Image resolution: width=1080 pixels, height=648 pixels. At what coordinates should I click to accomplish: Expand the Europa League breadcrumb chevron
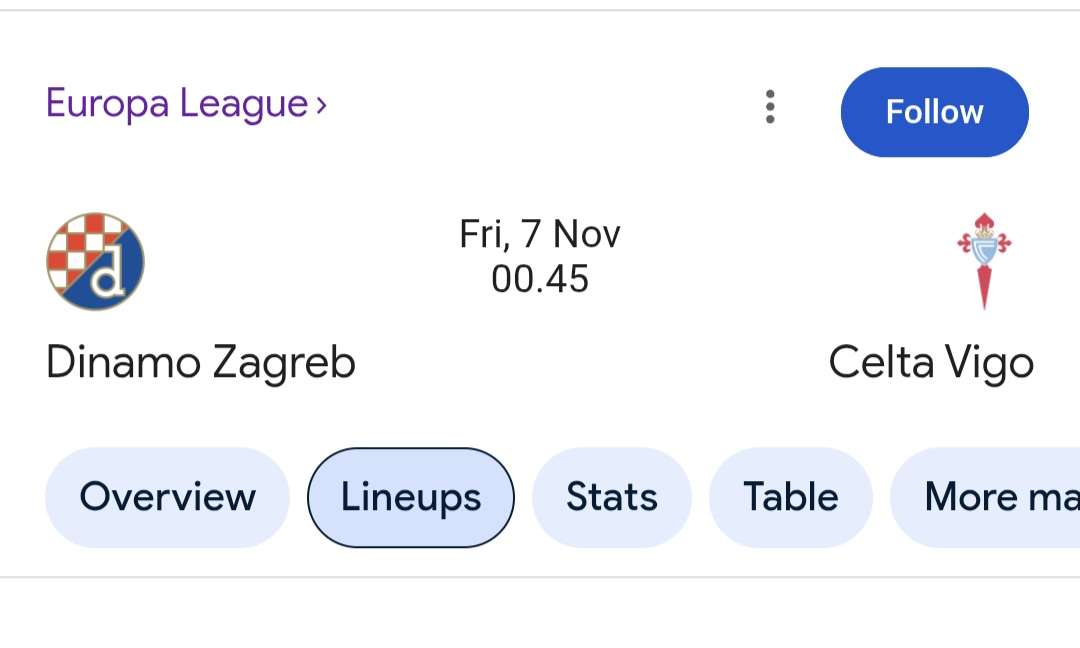pyautogui.click(x=320, y=102)
